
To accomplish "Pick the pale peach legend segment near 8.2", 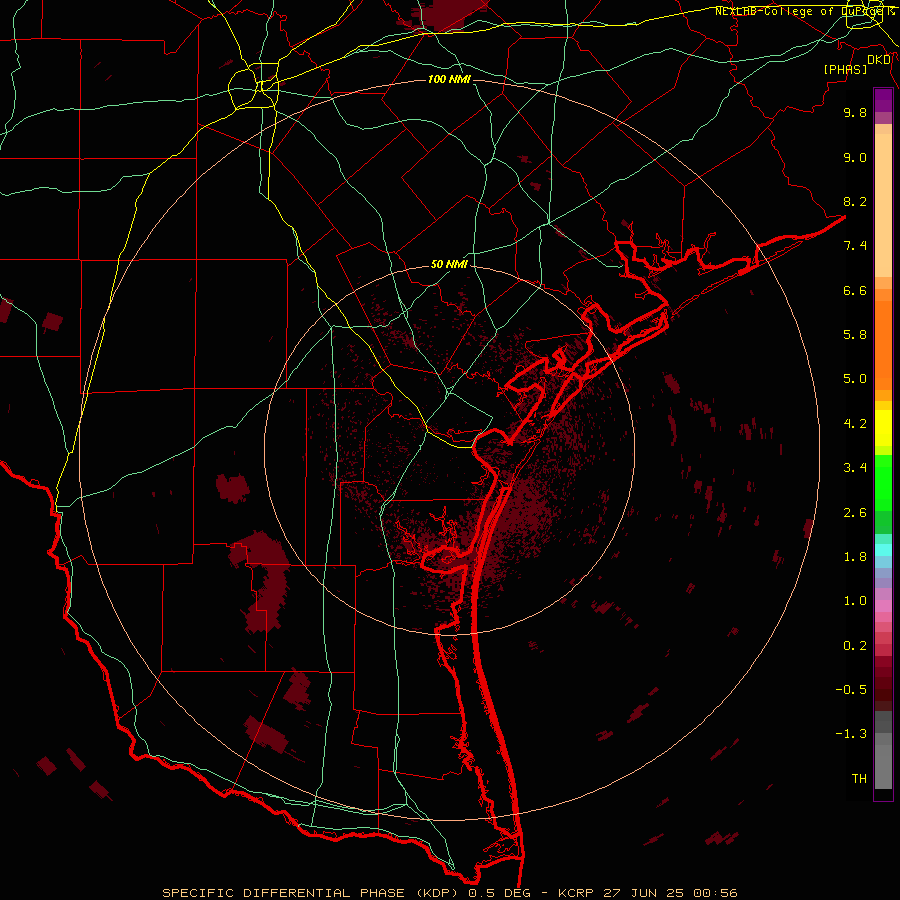I will [x=883, y=205].
